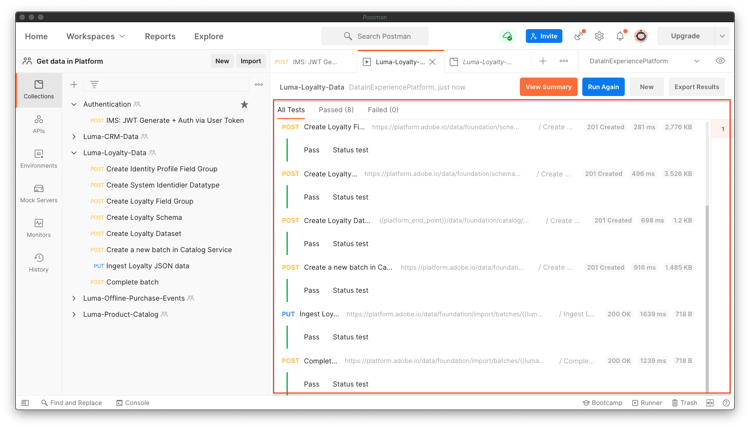Click the two-pane layout icon

(710, 403)
